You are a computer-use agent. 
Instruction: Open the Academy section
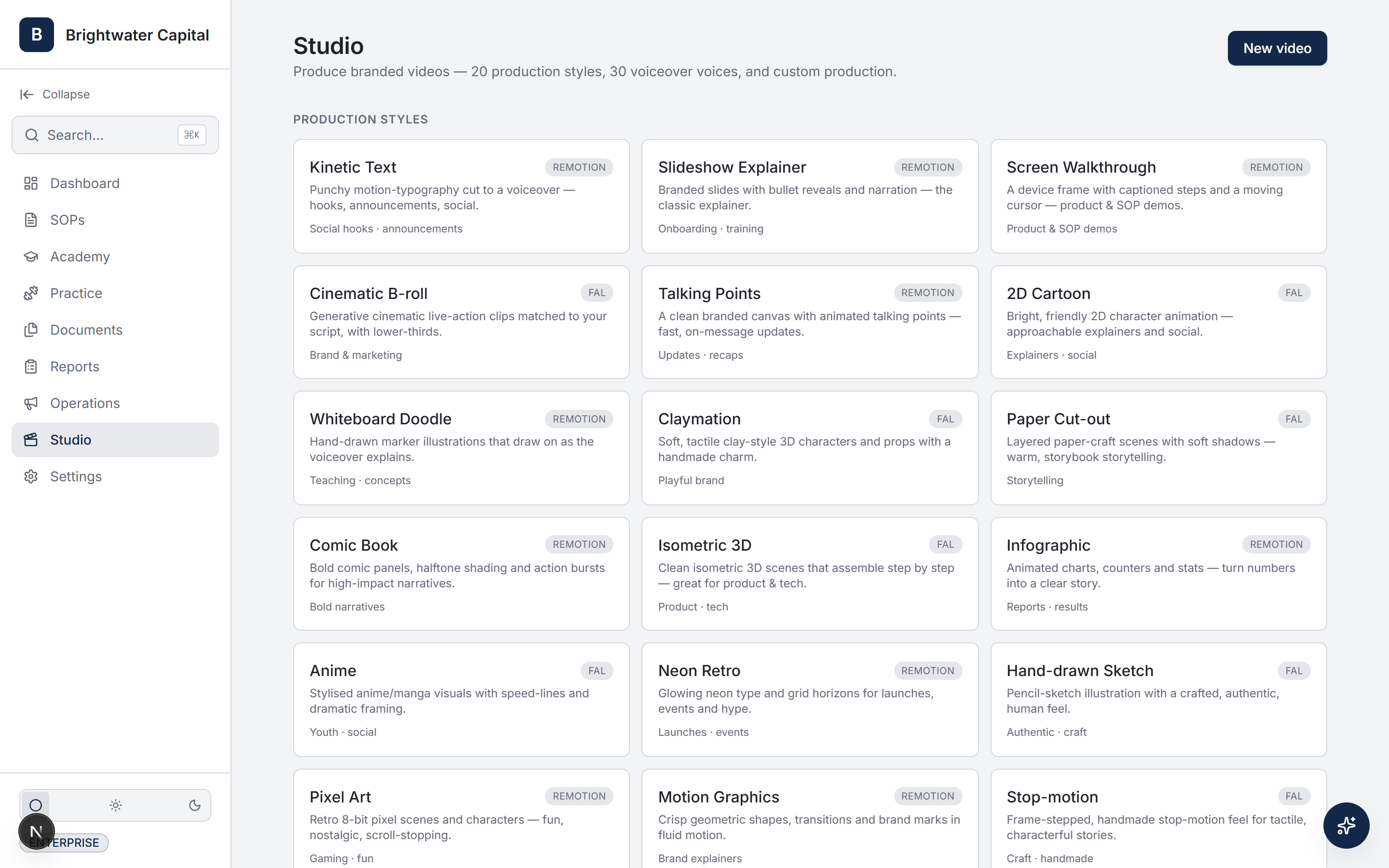pos(115,257)
